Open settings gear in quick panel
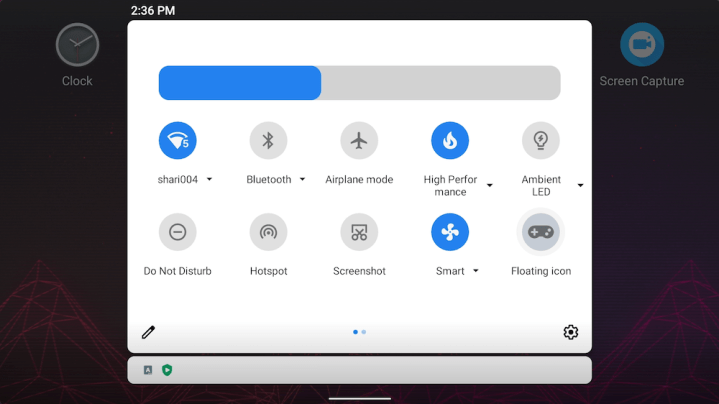 tap(570, 332)
